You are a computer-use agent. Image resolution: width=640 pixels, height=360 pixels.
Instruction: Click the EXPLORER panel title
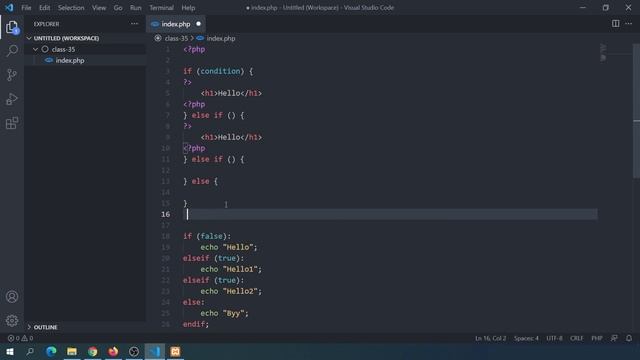tap(47, 24)
